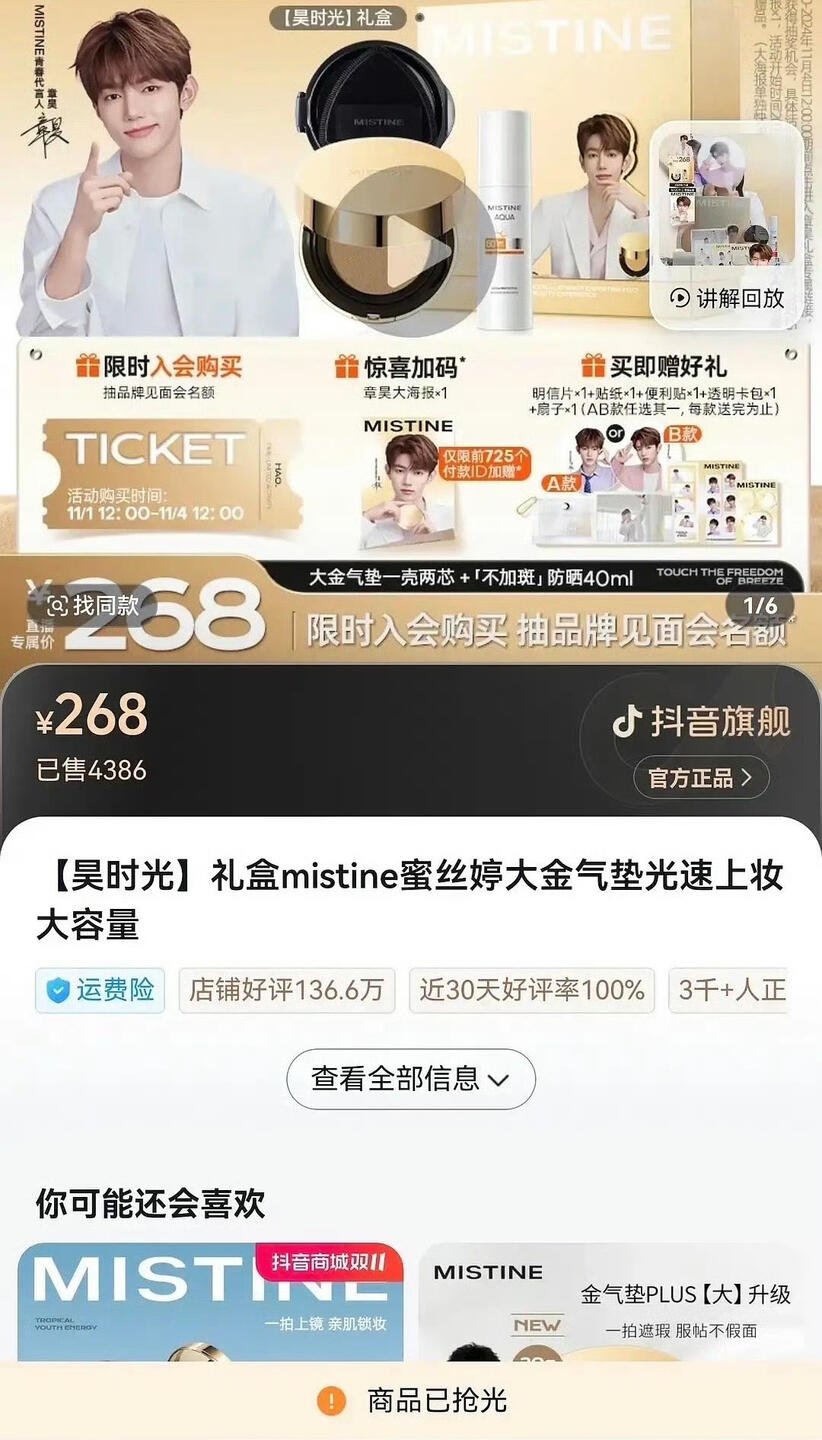Tap the partially visible 3千+人 tag
The width and height of the screenshot is (822, 1440).
tap(731, 990)
